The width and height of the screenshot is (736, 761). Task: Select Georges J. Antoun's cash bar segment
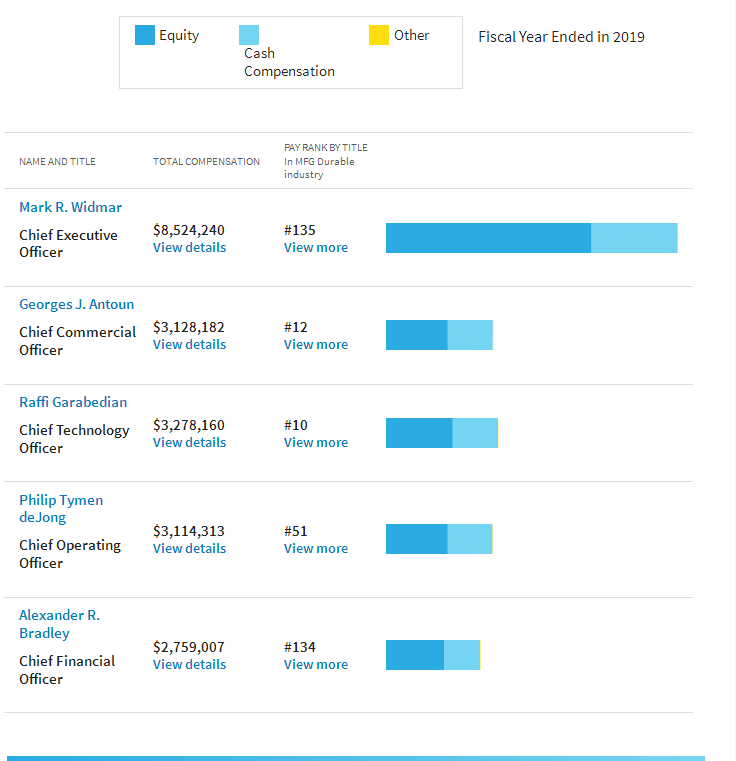pyautogui.click(x=470, y=335)
